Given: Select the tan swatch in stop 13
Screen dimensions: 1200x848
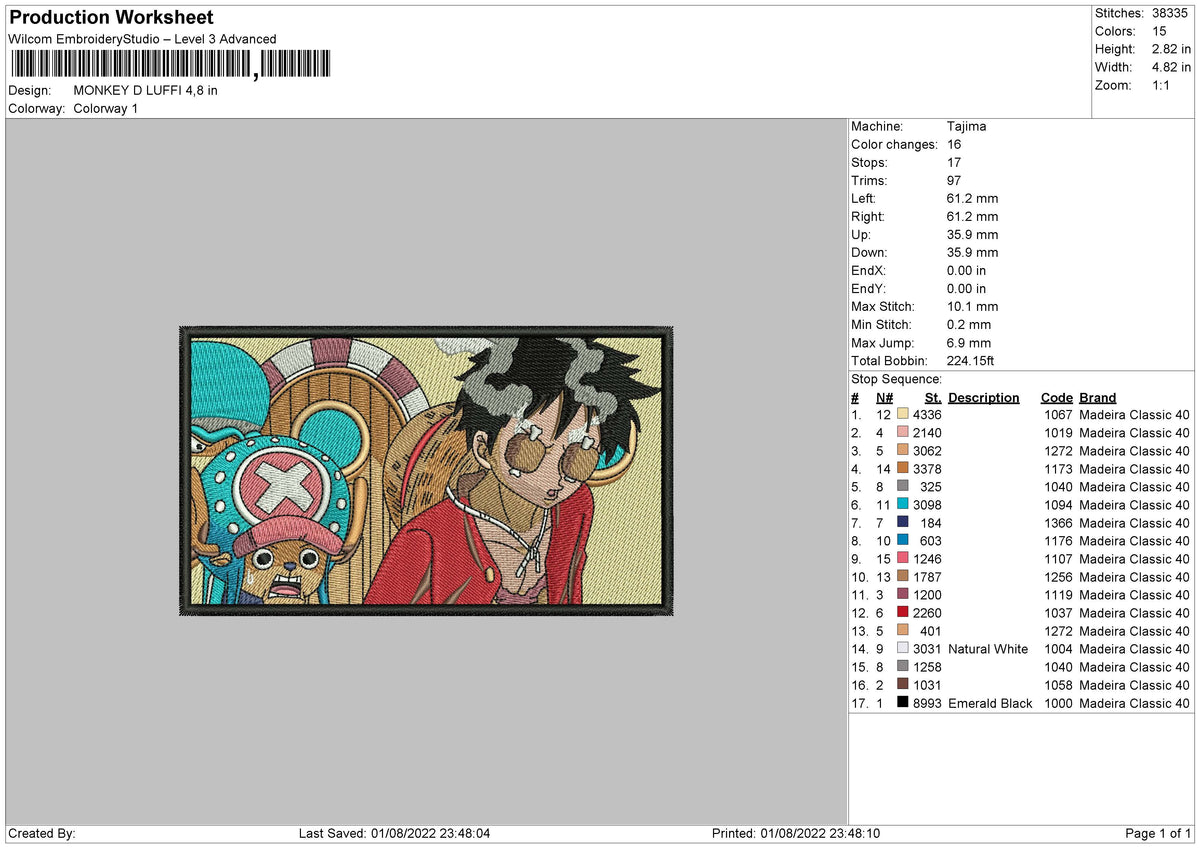Looking at the screenshot, I should tap(903, 631).
